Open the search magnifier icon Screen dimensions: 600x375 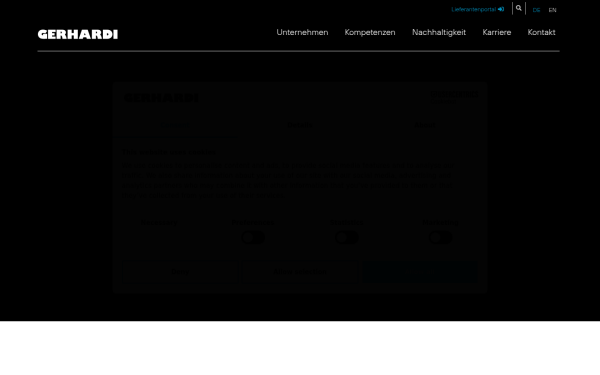point(518,8)
